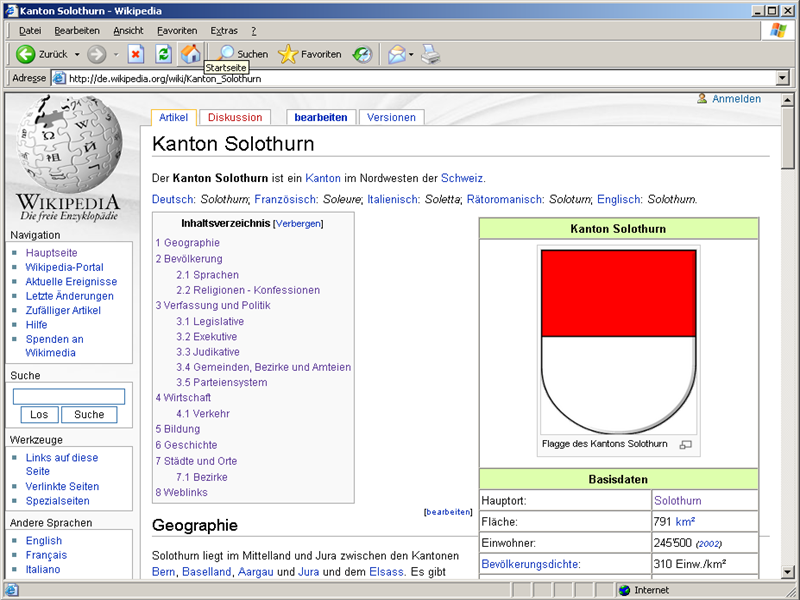
Task: Open the address bar dropdown list
Action: pyautogui.click(x=782, y=78)
